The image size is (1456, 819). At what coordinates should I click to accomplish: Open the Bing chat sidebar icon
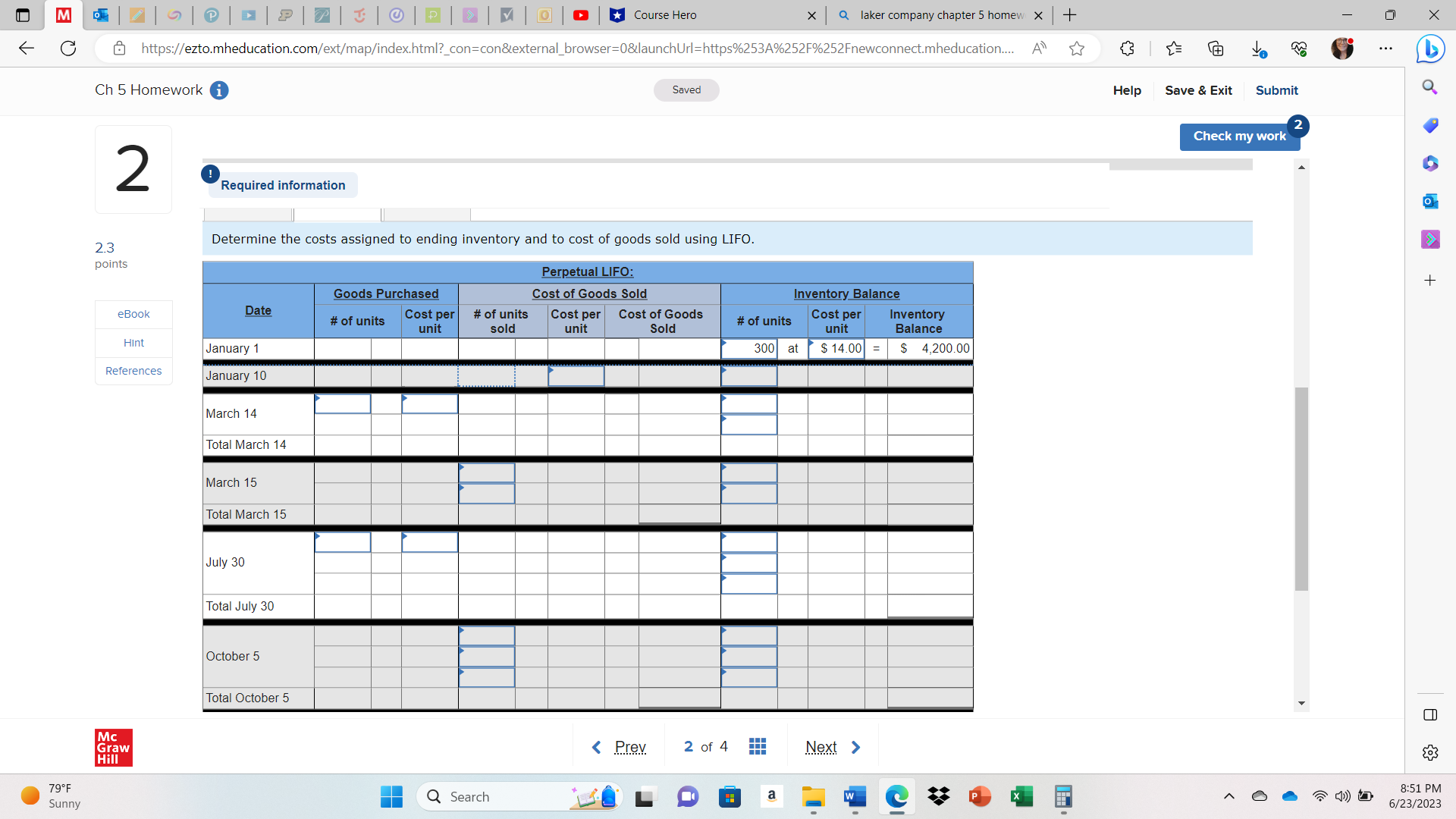[x=1430, y=49]
